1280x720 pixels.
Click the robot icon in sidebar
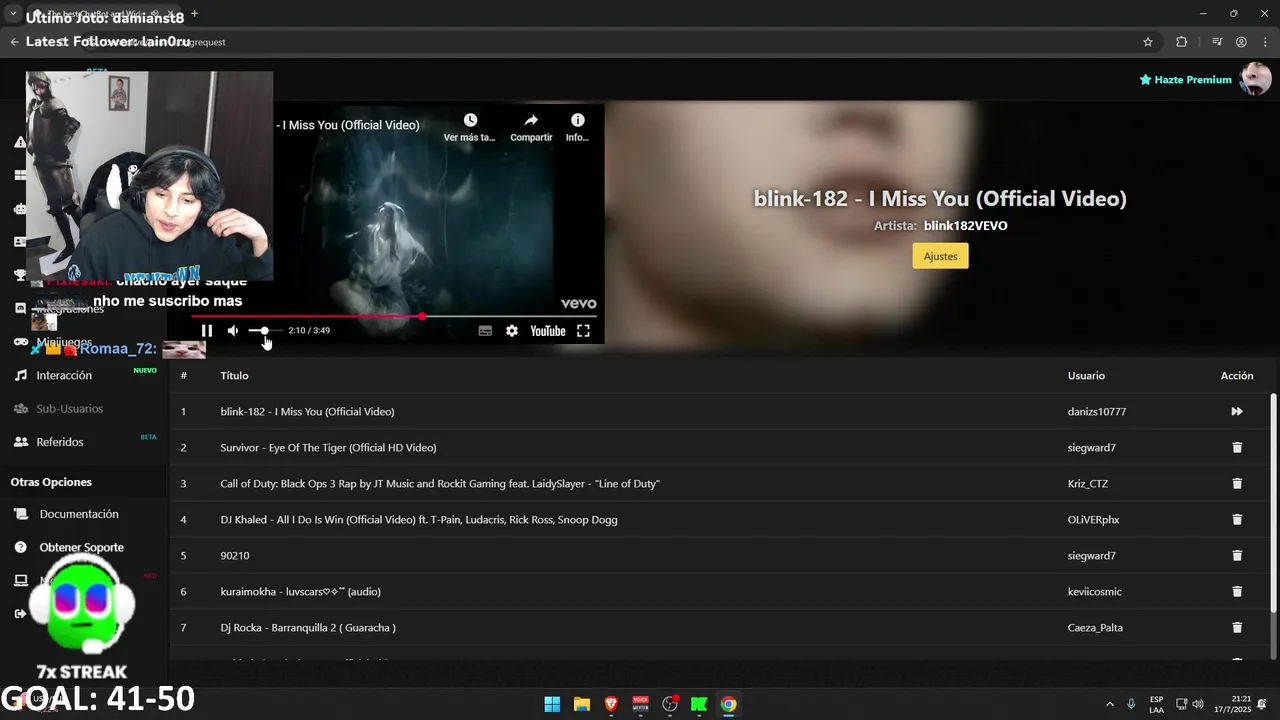coord(20,209)
